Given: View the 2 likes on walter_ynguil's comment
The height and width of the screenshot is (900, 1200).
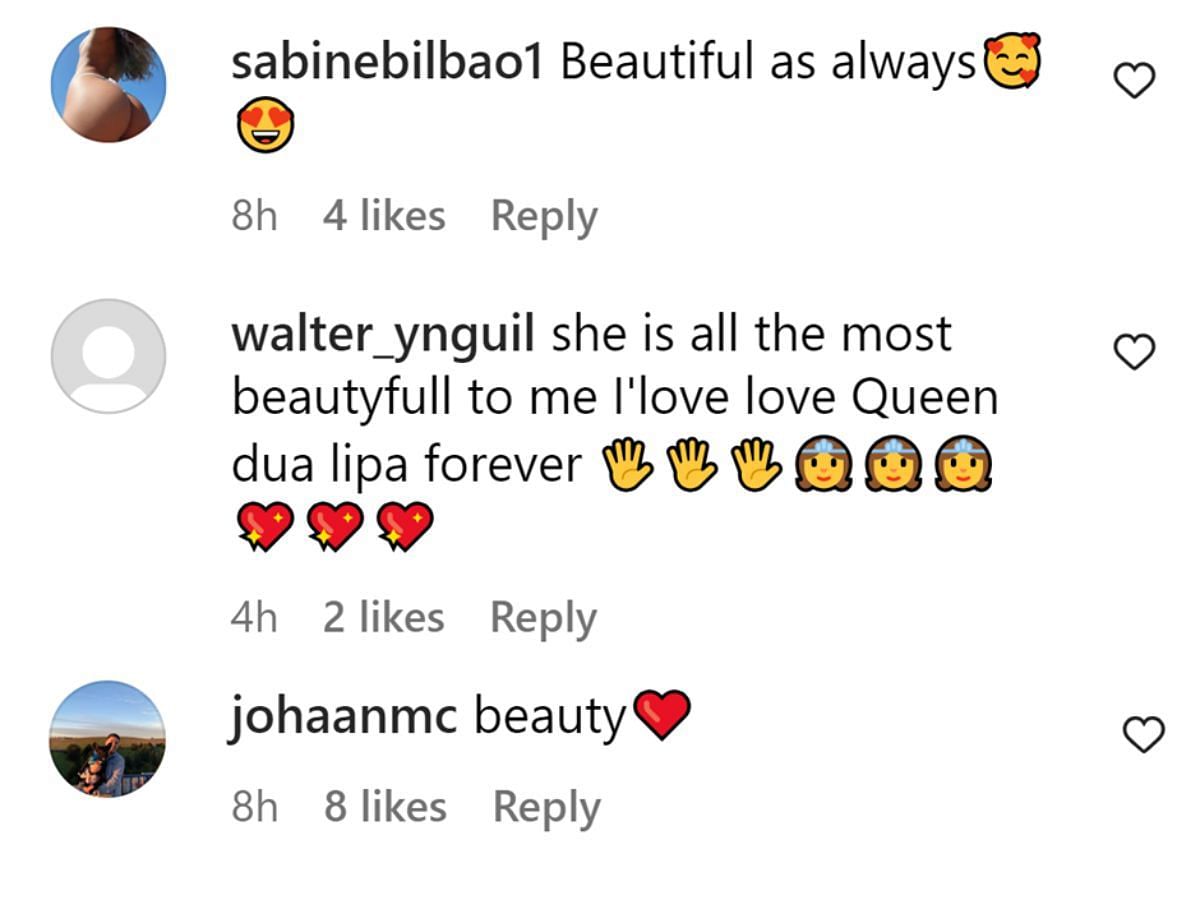Looking at the screenshot, I should click(x=384, y=617).
